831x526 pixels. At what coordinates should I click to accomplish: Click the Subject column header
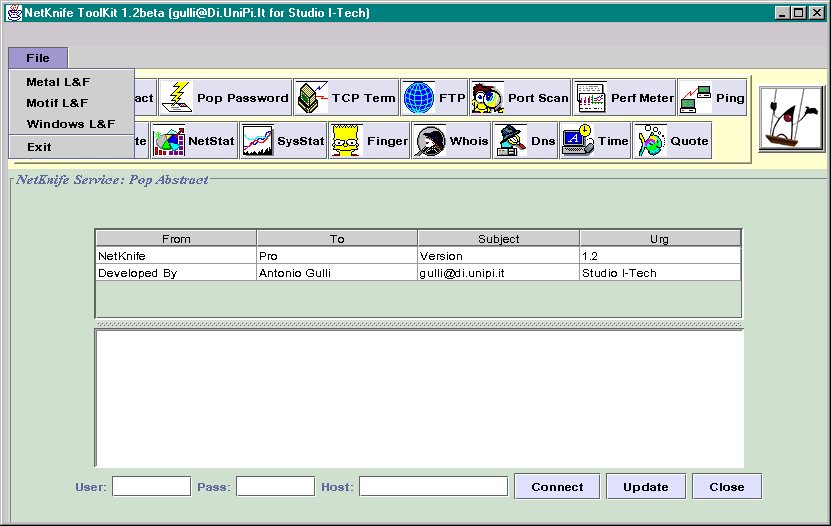click(499, 238)
